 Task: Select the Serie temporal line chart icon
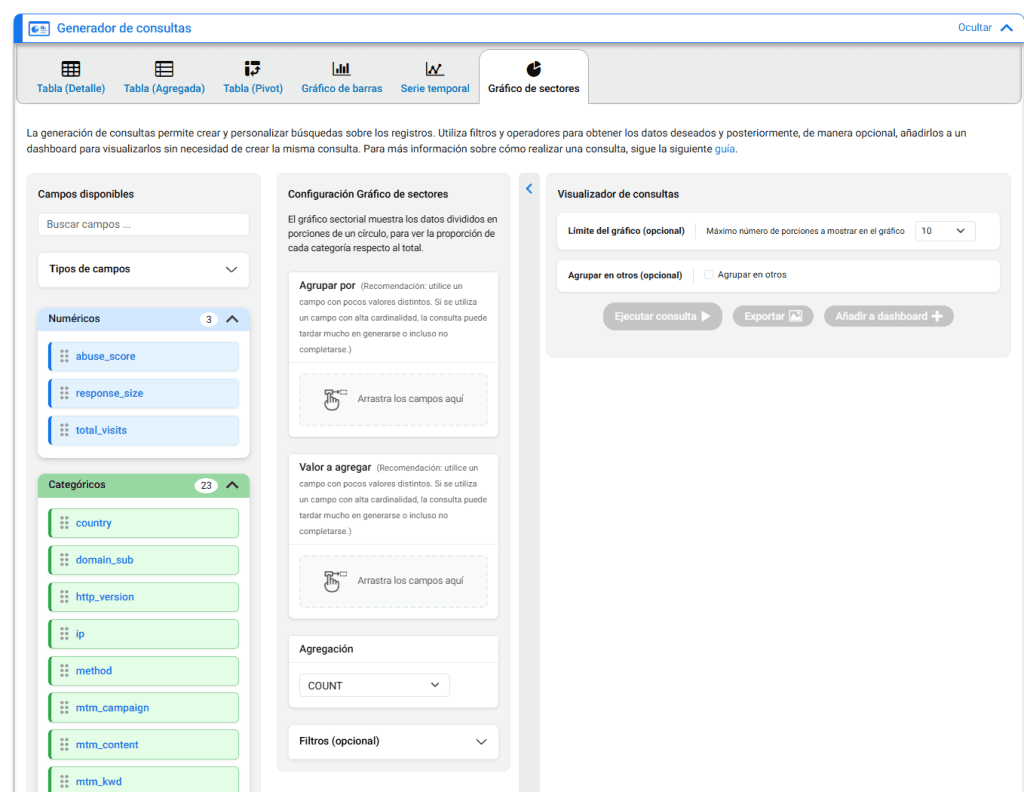tap(435, 69)
